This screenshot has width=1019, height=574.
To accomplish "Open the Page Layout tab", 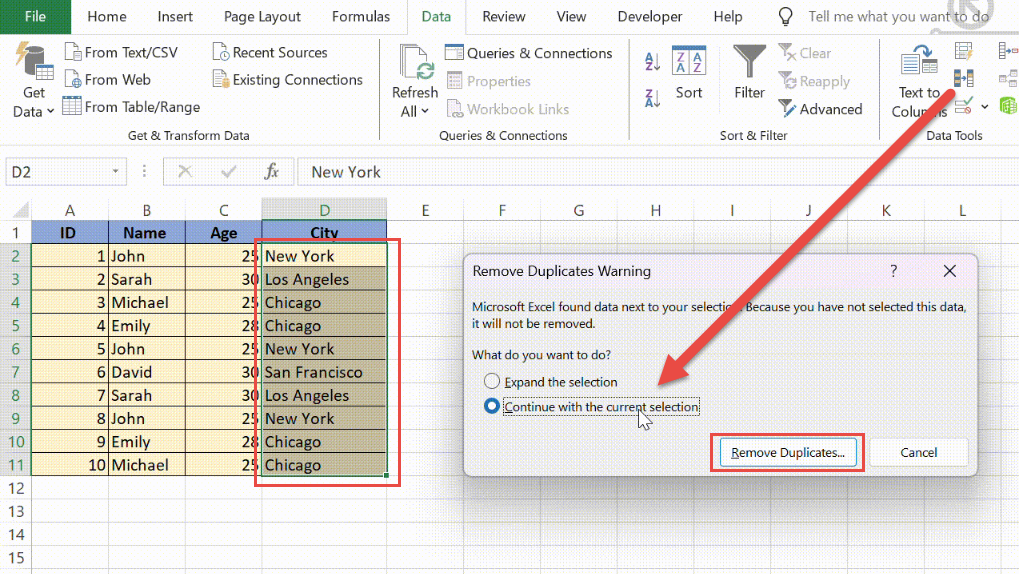I will pyautogui.click(x=262, y=17).
